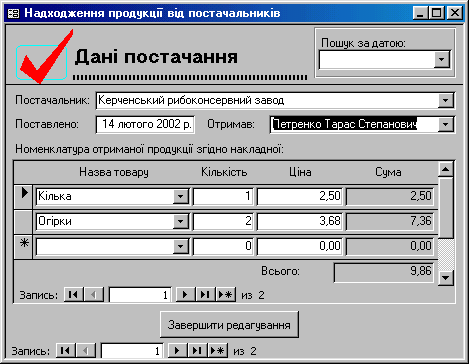The height and width of the screenshot is (364, 469).
Task: Click the Кількість column header
Action: coord(224,172)
